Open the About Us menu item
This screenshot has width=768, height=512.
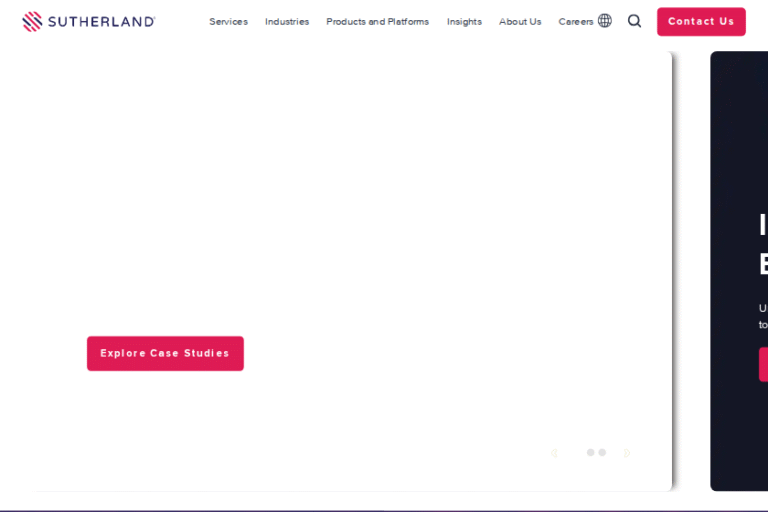(x=520, y=22)
